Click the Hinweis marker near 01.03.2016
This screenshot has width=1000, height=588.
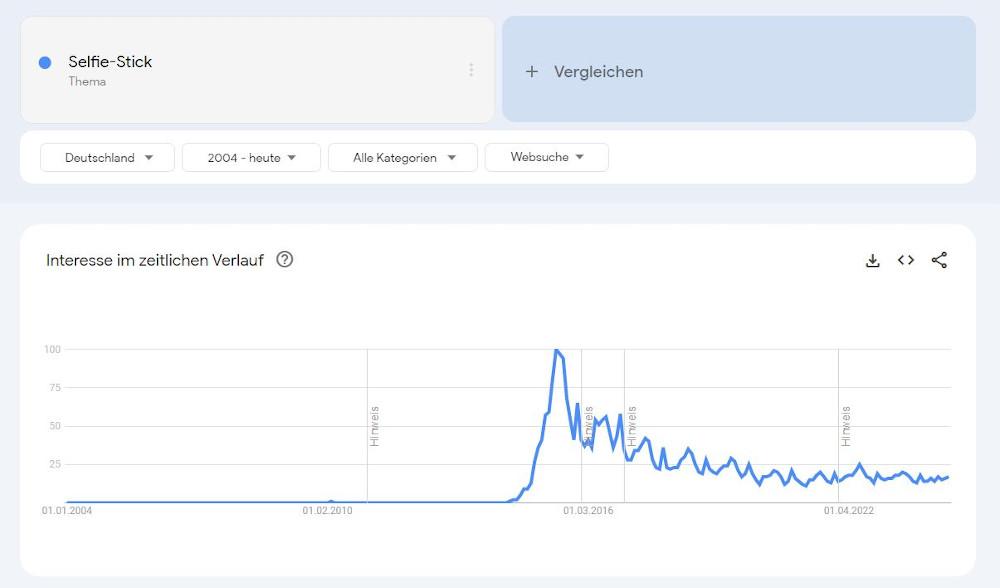tap(588, 425)
